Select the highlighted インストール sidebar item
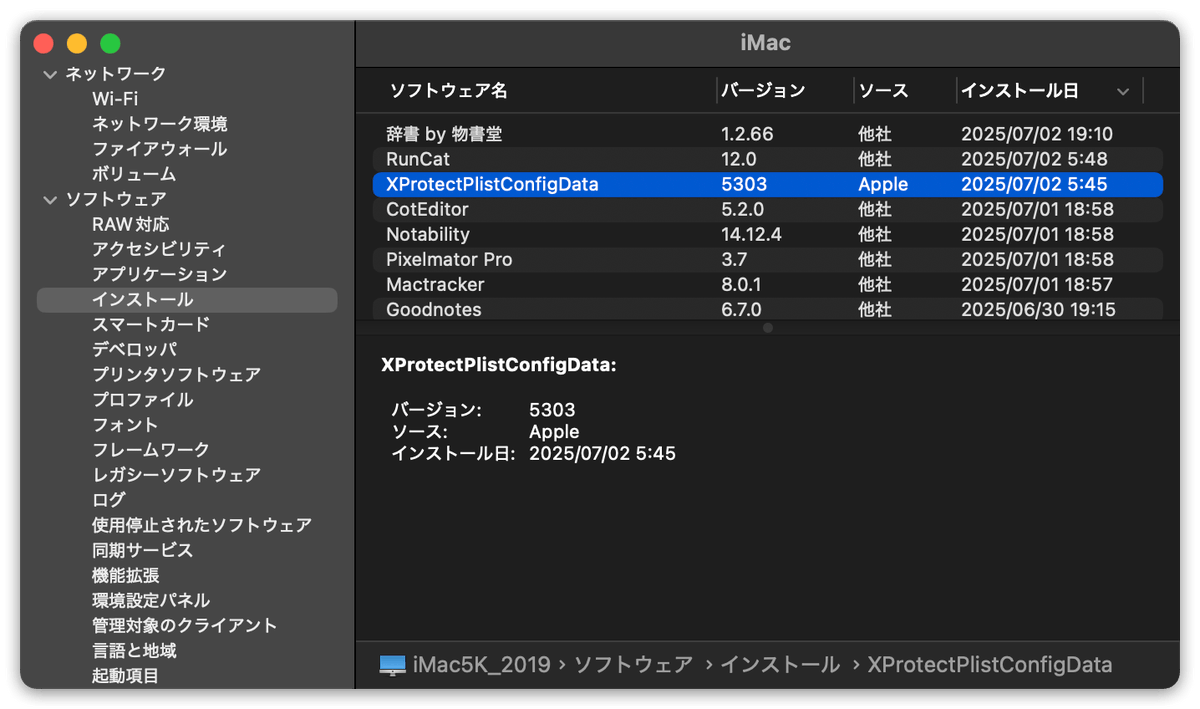 pyautogui.click(x=187, y=300)
